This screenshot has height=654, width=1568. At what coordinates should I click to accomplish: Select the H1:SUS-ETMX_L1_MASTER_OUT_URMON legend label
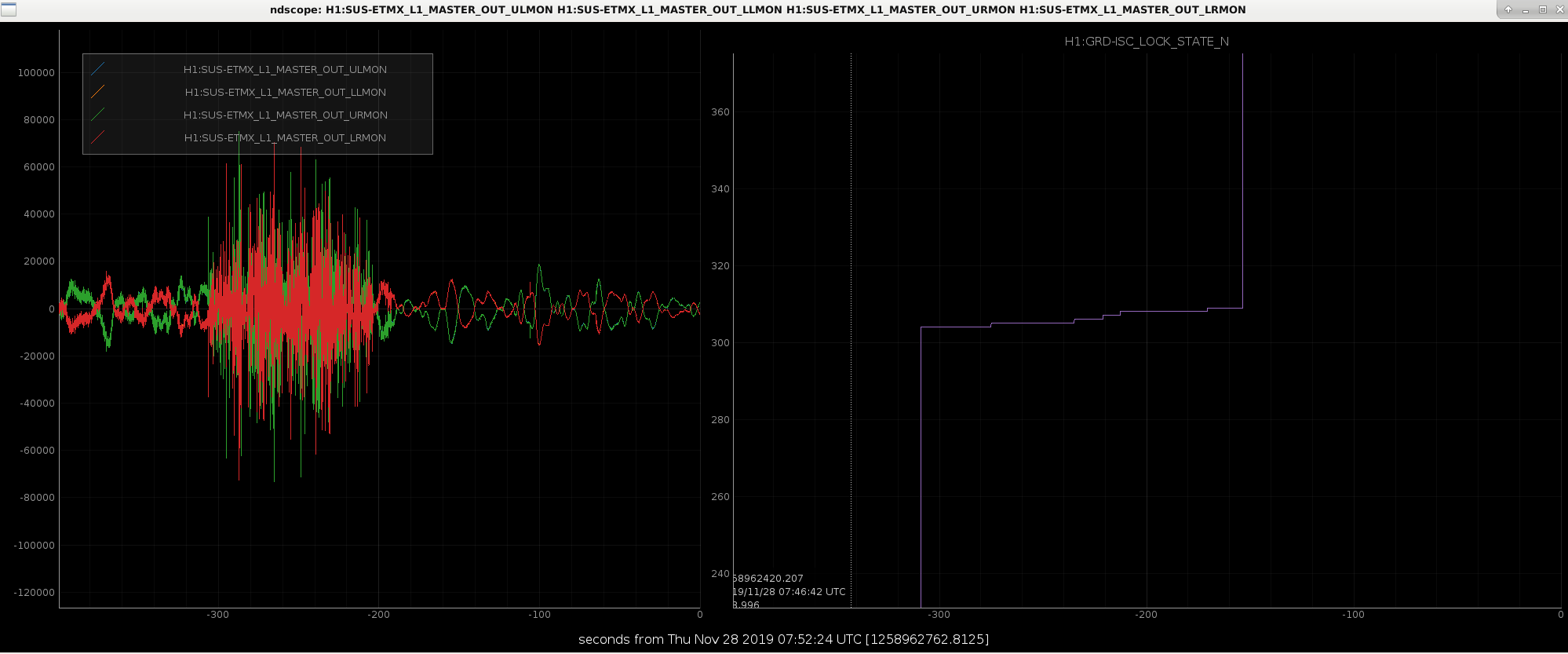[x=285, y=115]
